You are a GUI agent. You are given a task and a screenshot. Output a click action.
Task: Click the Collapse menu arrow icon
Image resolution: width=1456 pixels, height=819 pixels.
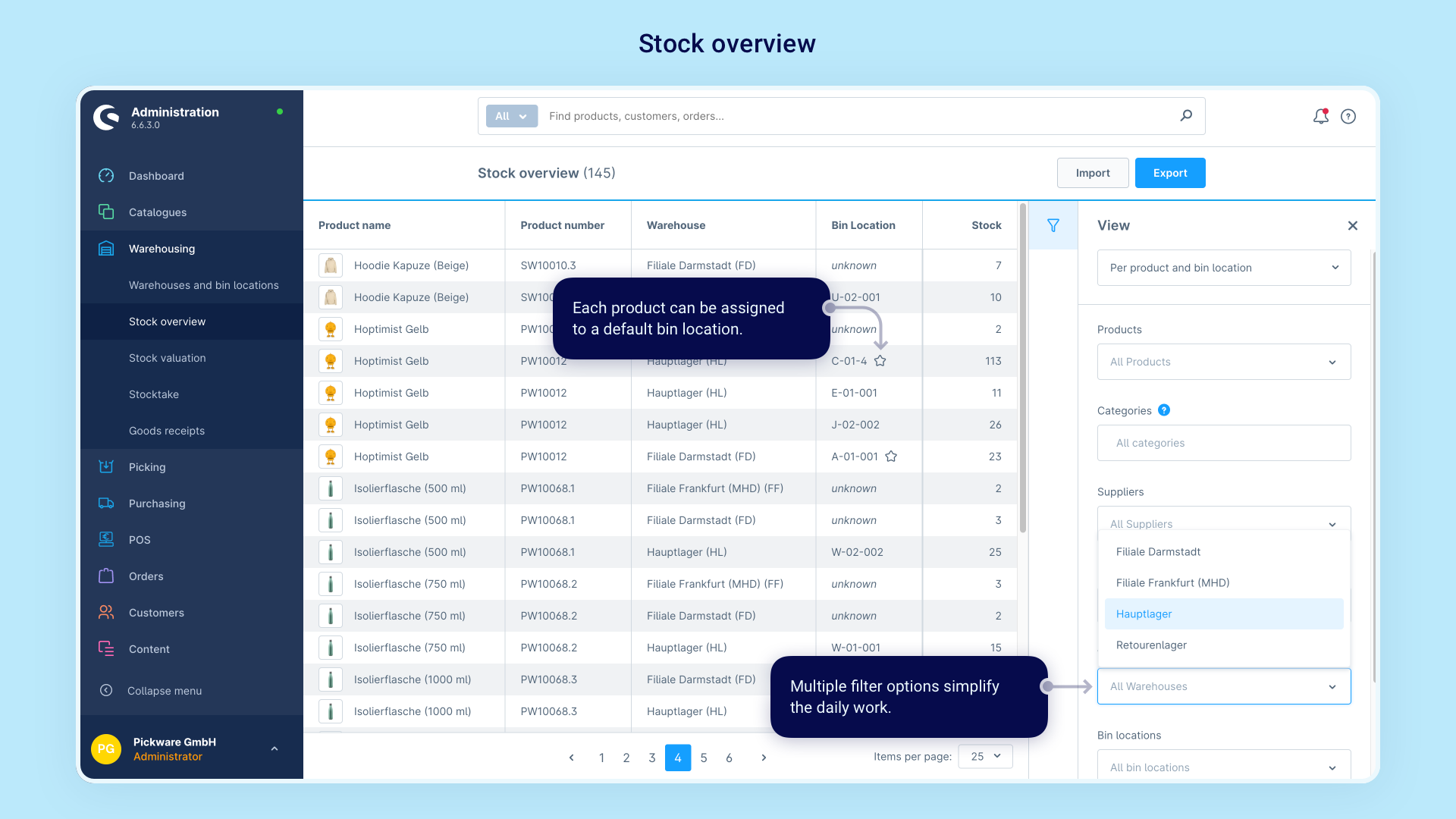point(106,691)
